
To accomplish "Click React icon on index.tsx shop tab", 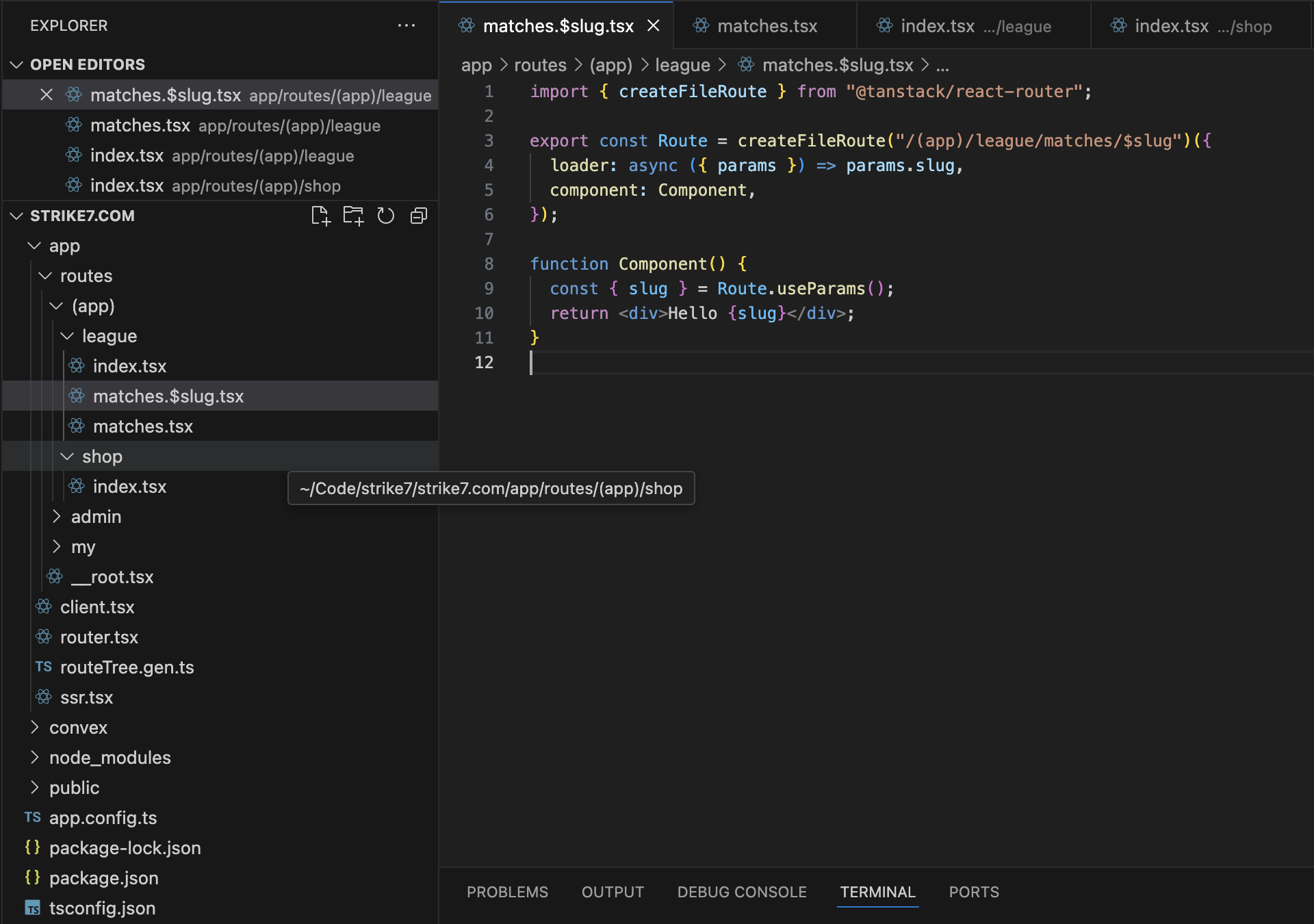I will coord(1118,26).
